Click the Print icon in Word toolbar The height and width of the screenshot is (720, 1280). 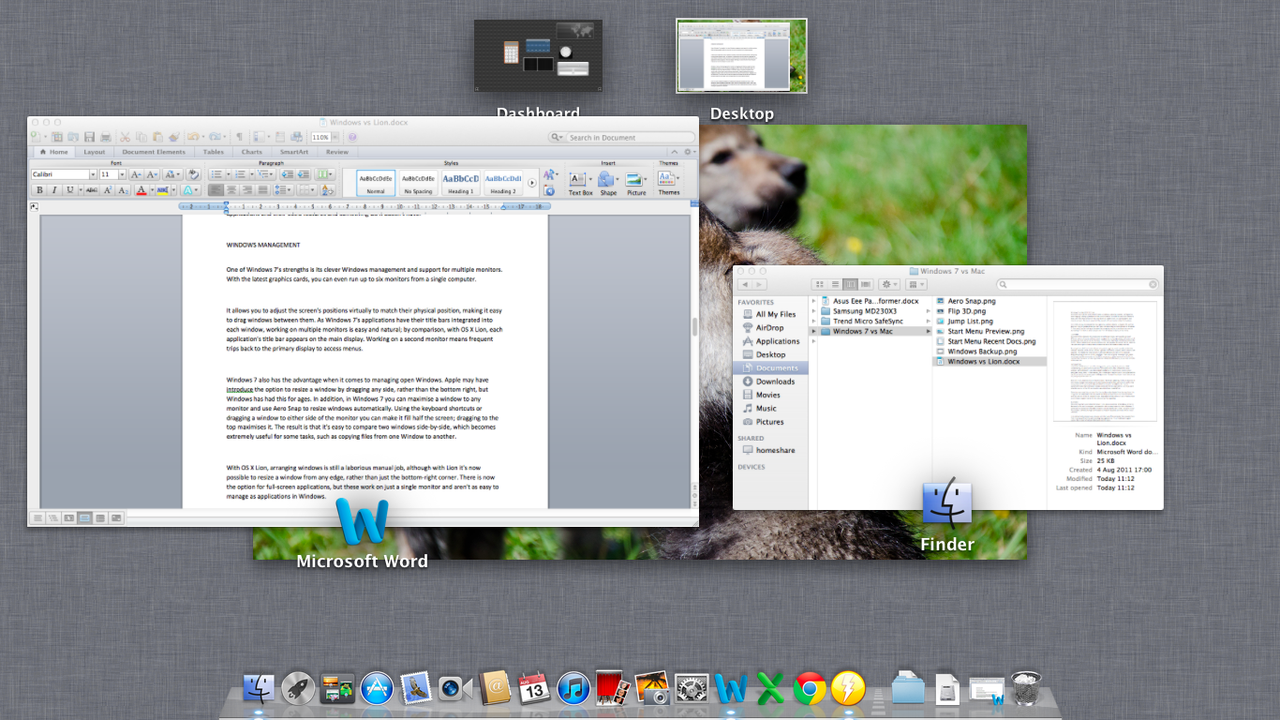(x=106, y=137)
